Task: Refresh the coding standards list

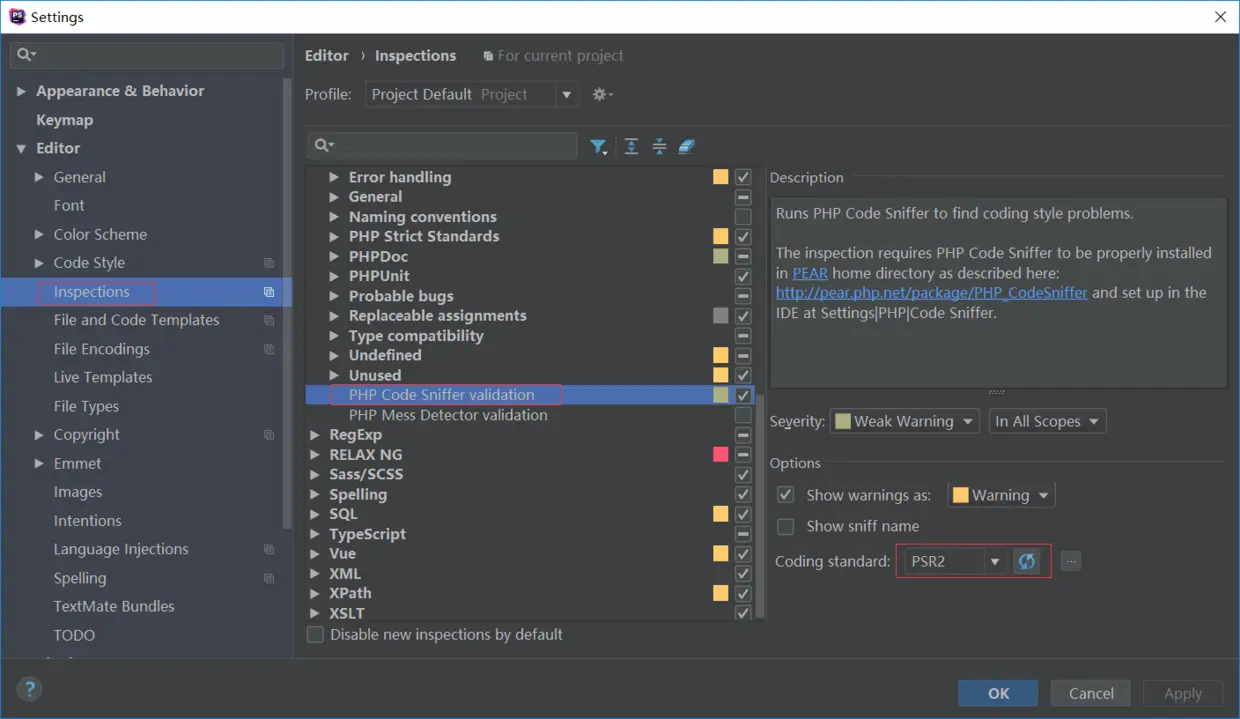Action: pyautogui.click(x=1026, y=561)
